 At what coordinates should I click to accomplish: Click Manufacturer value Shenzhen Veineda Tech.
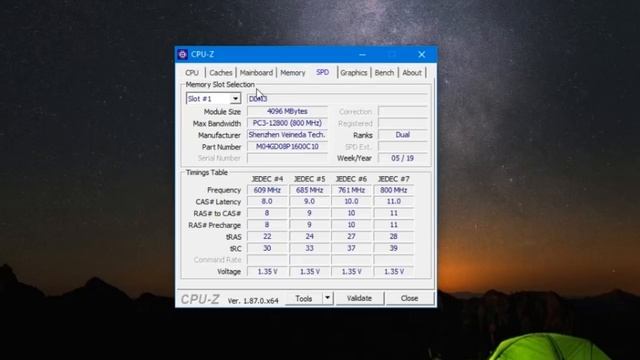point(287,135)
